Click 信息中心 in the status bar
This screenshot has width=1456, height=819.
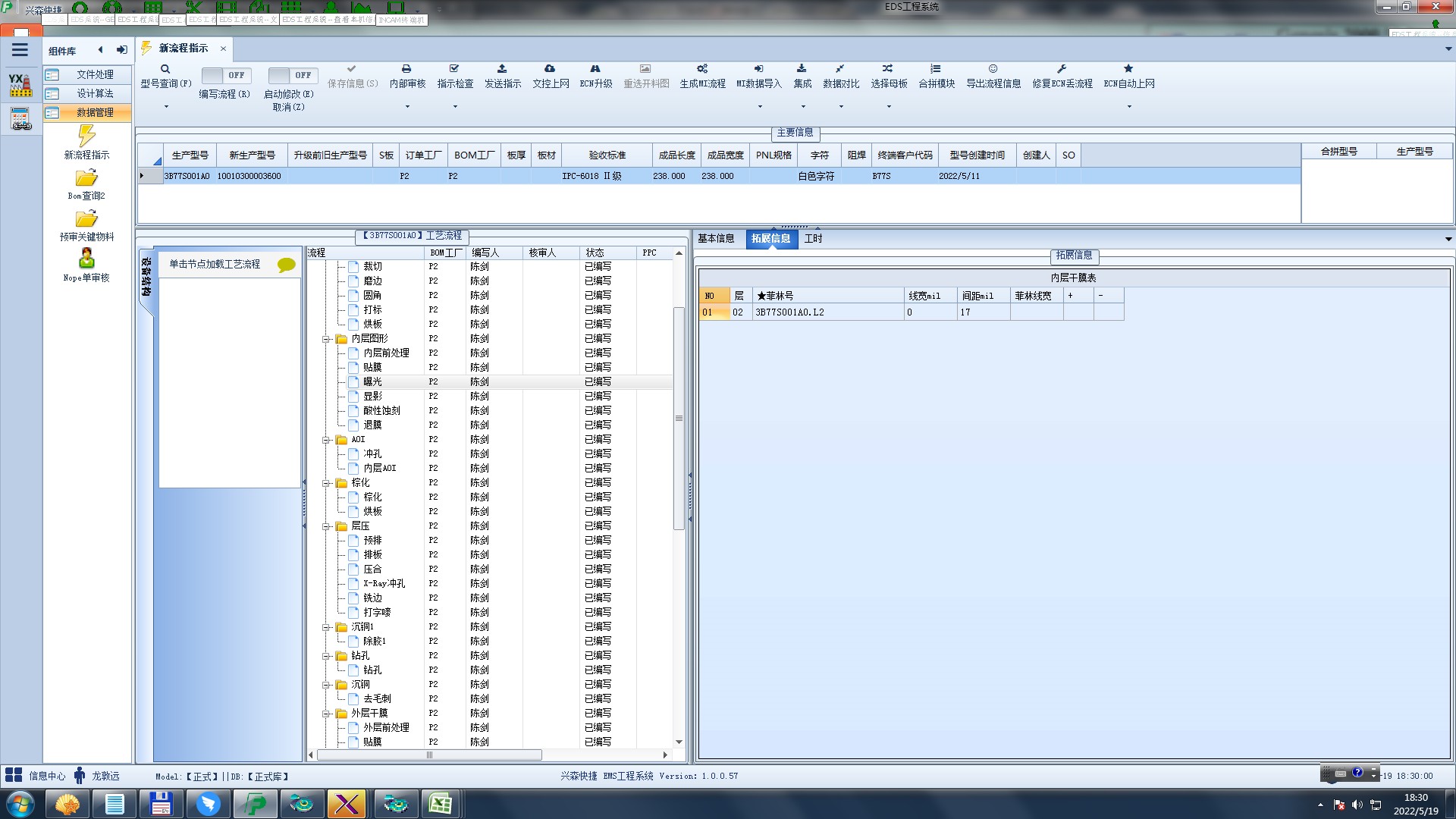point(46,776)
